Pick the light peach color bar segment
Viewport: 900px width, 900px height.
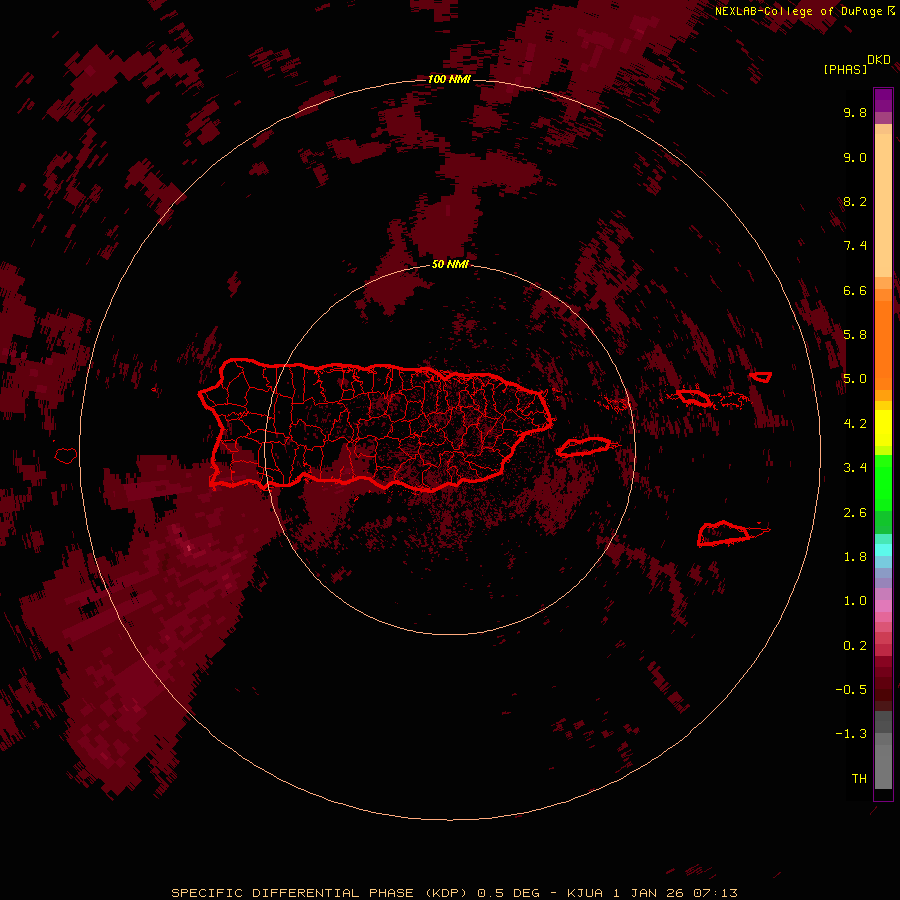(x=883, y=205)
